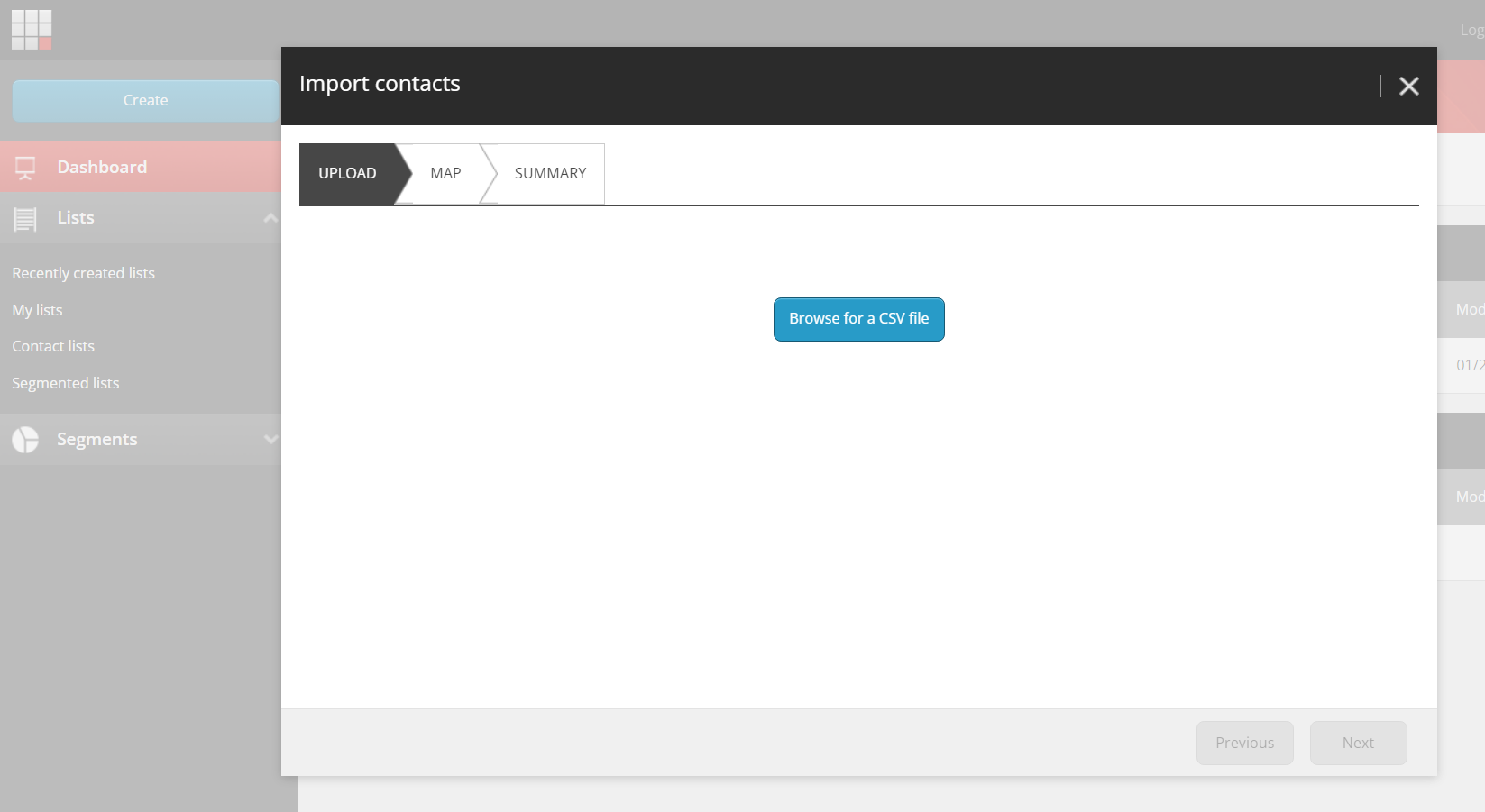Select Dashboard in the sidebar menu
The height and width of the screenshot is (812, 1485).
[x=102, y=167]
